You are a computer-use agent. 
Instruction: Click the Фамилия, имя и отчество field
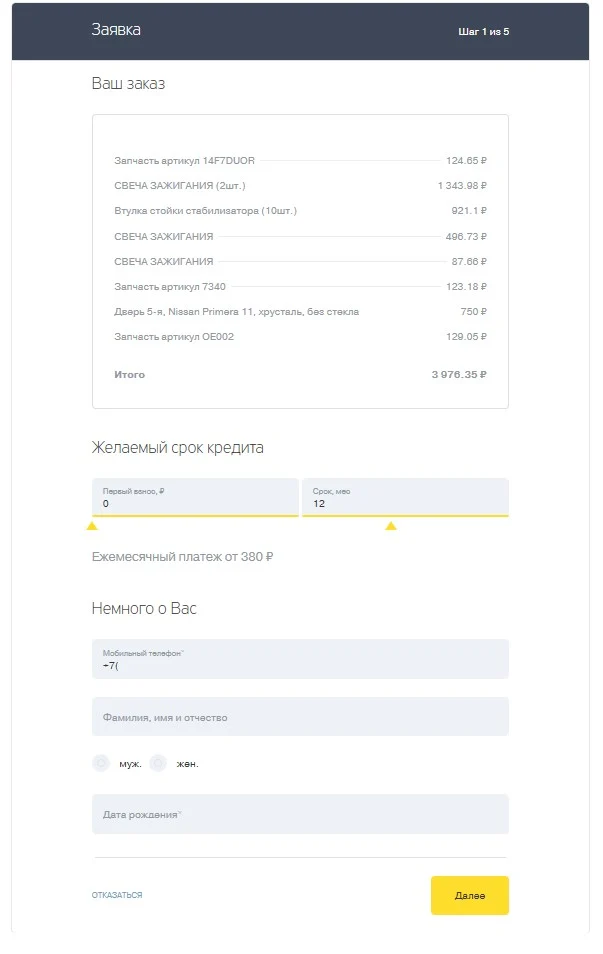[300, 716]
